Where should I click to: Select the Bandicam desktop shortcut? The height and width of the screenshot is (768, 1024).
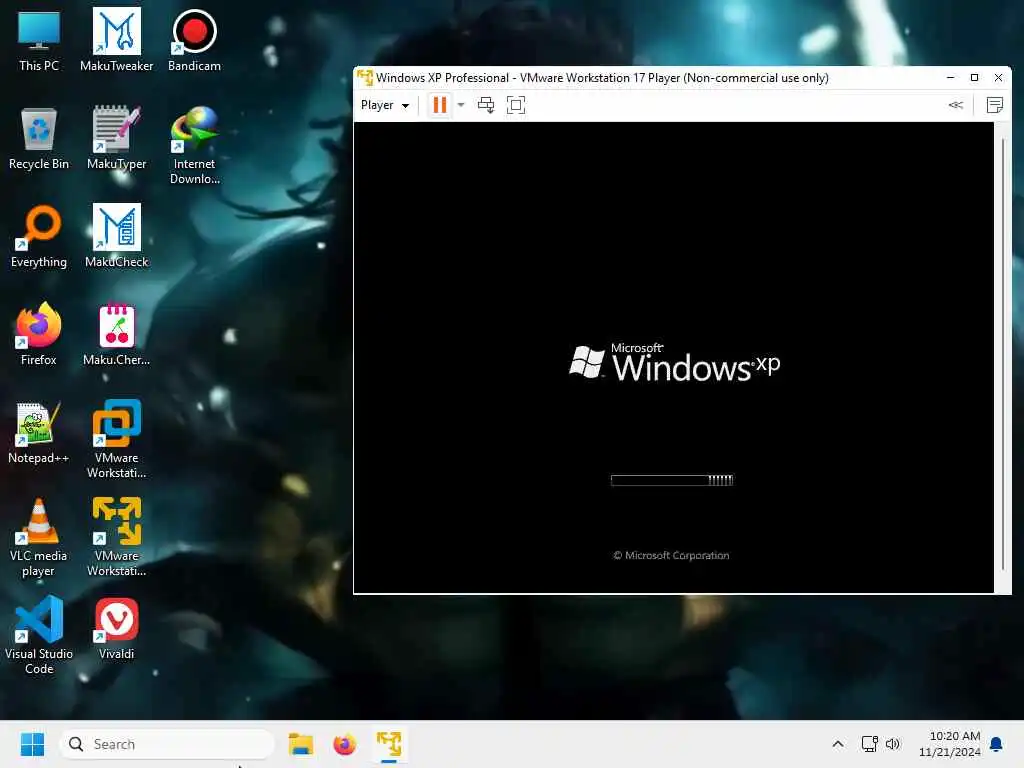click(x=194, y=40)
